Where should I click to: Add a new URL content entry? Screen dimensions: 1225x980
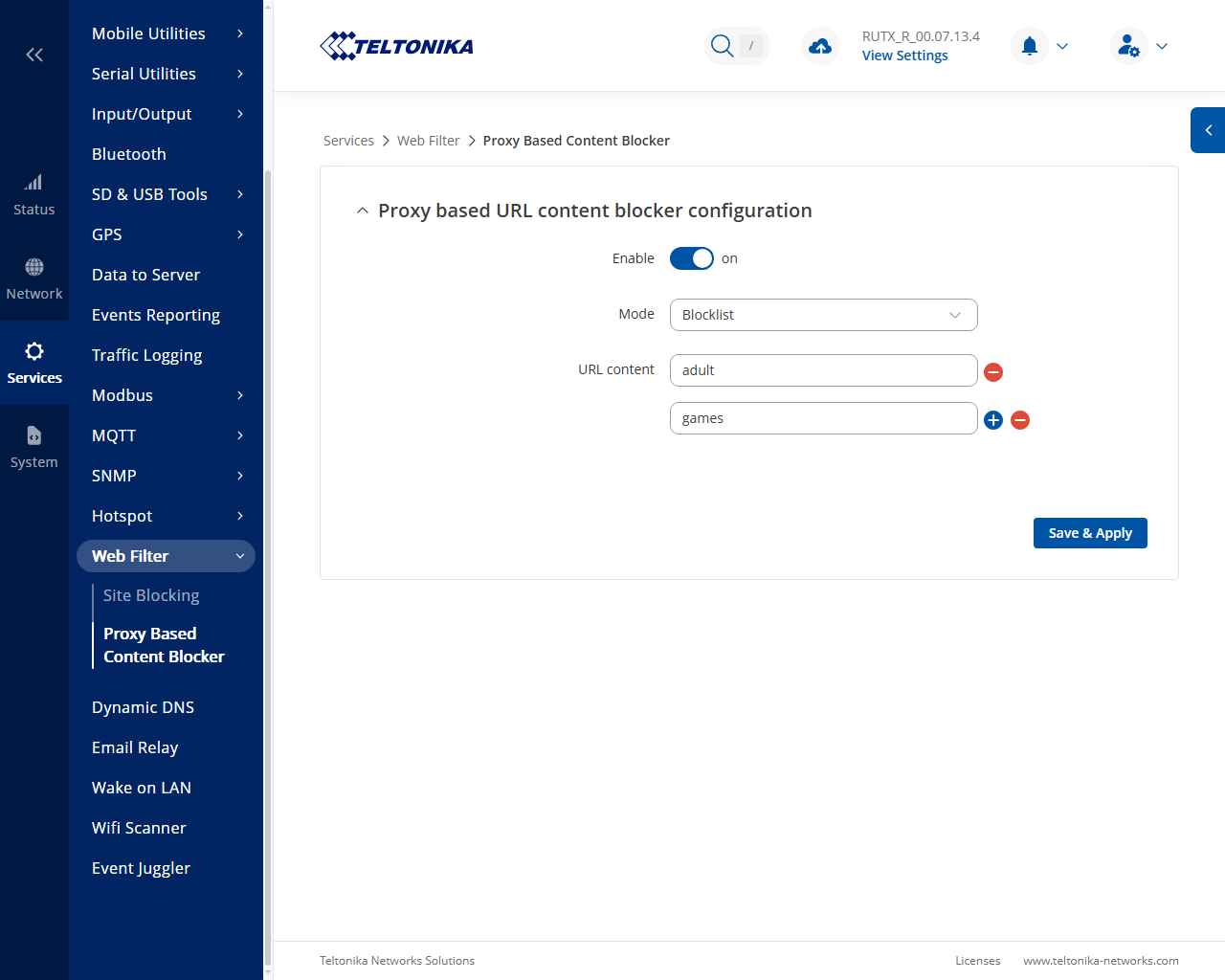[993, 420]
